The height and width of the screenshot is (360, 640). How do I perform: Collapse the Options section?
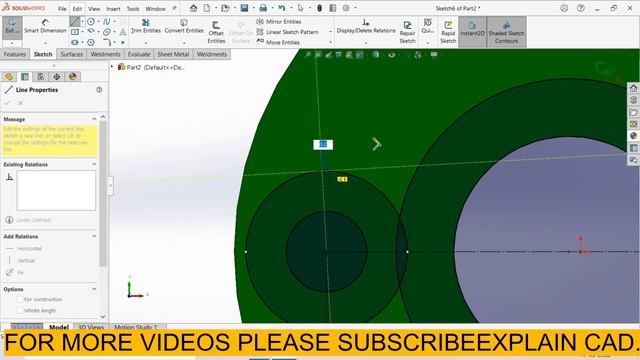94,289
